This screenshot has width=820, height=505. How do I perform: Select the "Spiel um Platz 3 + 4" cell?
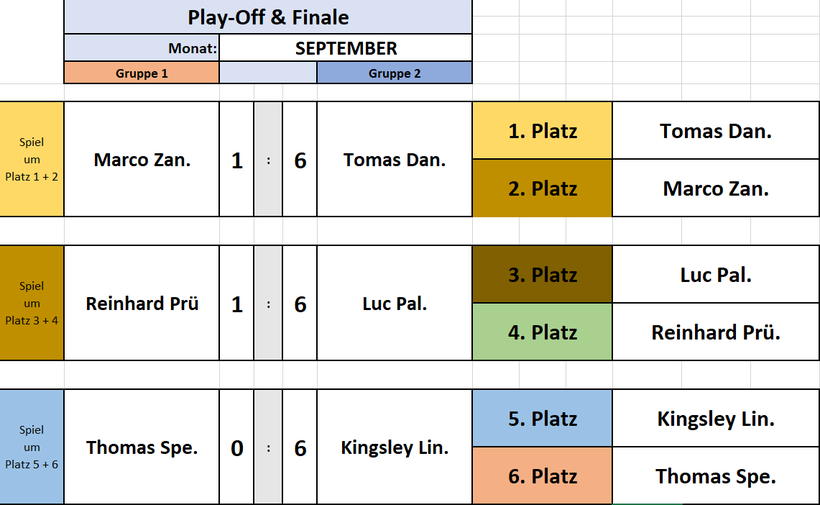[x=32, y=303]
